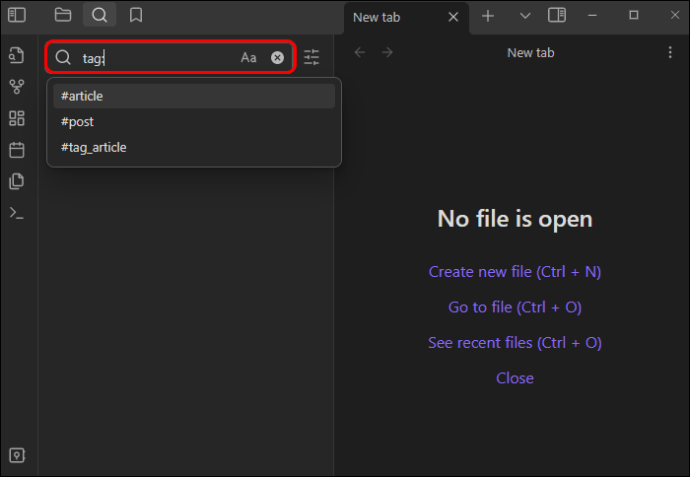The height and width of the screenshot is (477, 690).
Task: Choose #article from the tag suggestions
Action: tap(194, 96)
